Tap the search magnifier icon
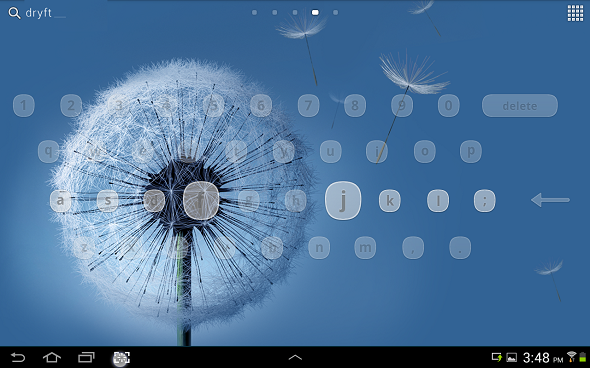Screen dimensions: 590x368 coord(14,13)
